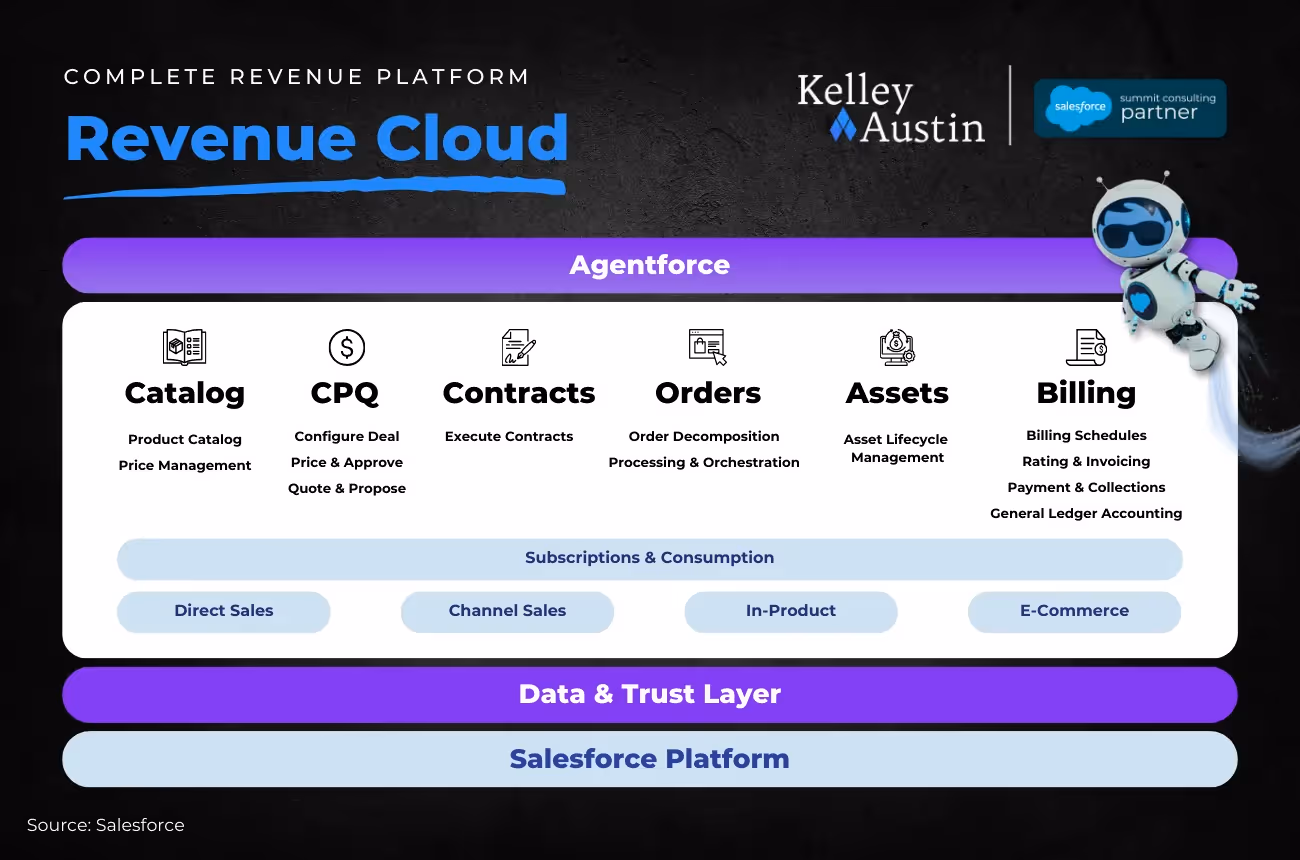The height and width of the screenshot is (860, 1300).
Task: Click the Contracts heading
Action: (x=519, y=393)
